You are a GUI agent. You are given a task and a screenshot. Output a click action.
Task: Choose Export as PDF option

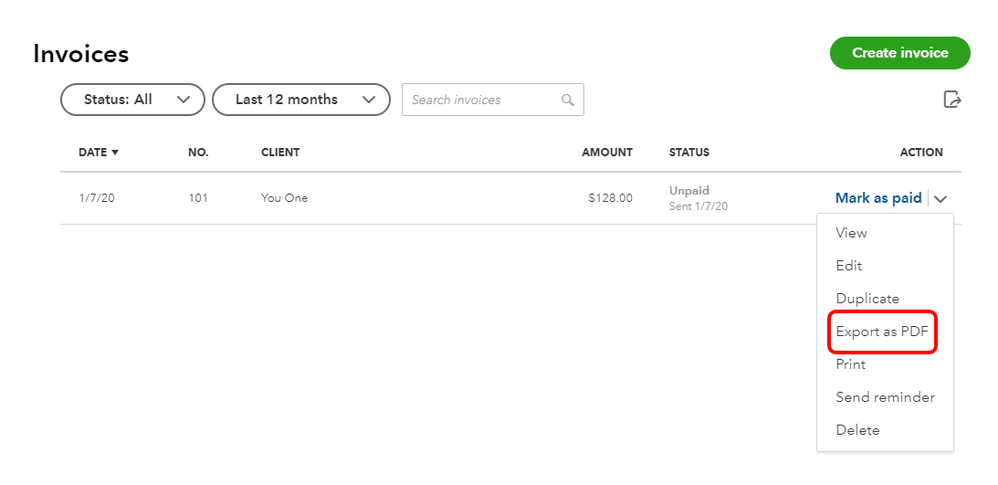click(x=882, y=332)
